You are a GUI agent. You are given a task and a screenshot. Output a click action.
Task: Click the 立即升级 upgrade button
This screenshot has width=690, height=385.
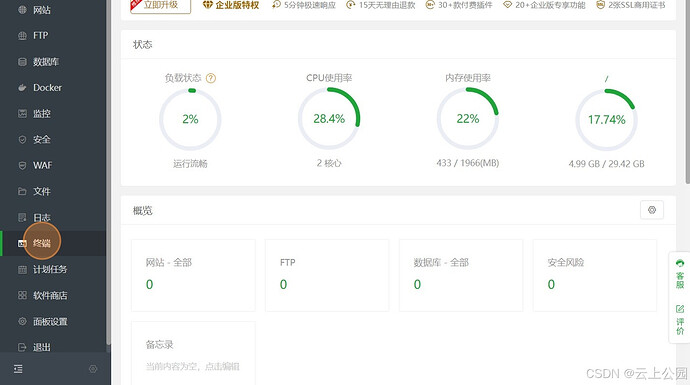tap(161, 6)
